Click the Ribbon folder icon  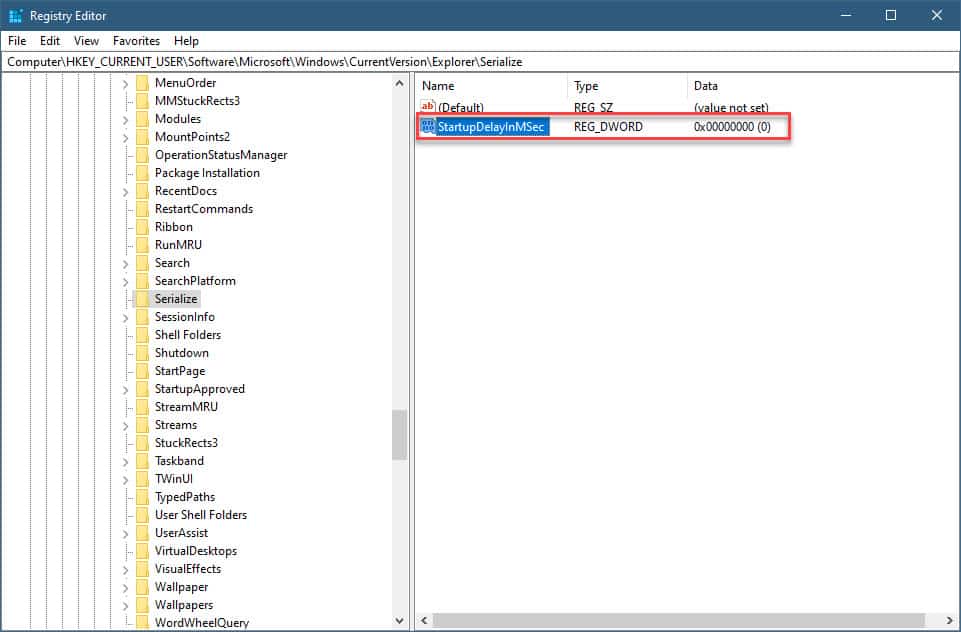[142, 227]
